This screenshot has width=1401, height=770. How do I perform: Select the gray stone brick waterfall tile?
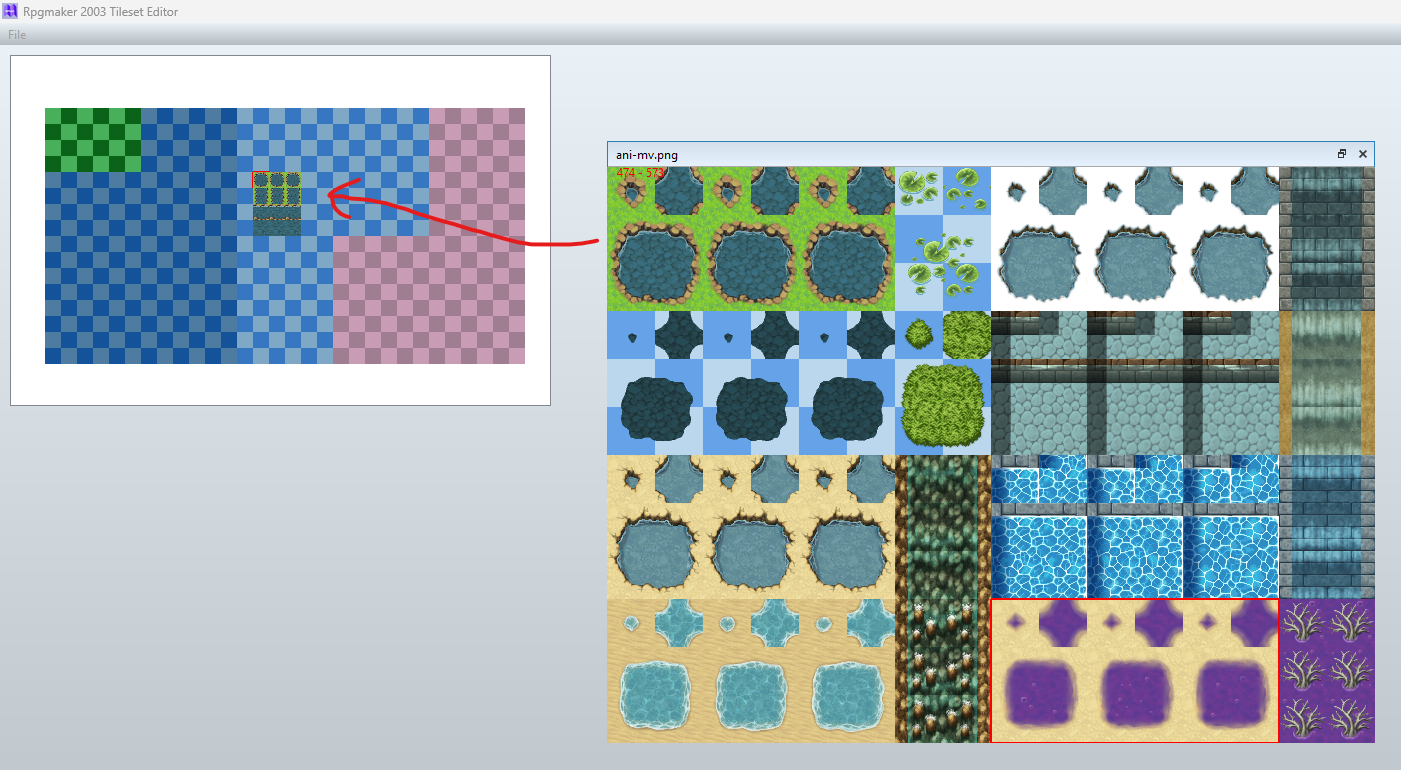[x=1327, y=239]
